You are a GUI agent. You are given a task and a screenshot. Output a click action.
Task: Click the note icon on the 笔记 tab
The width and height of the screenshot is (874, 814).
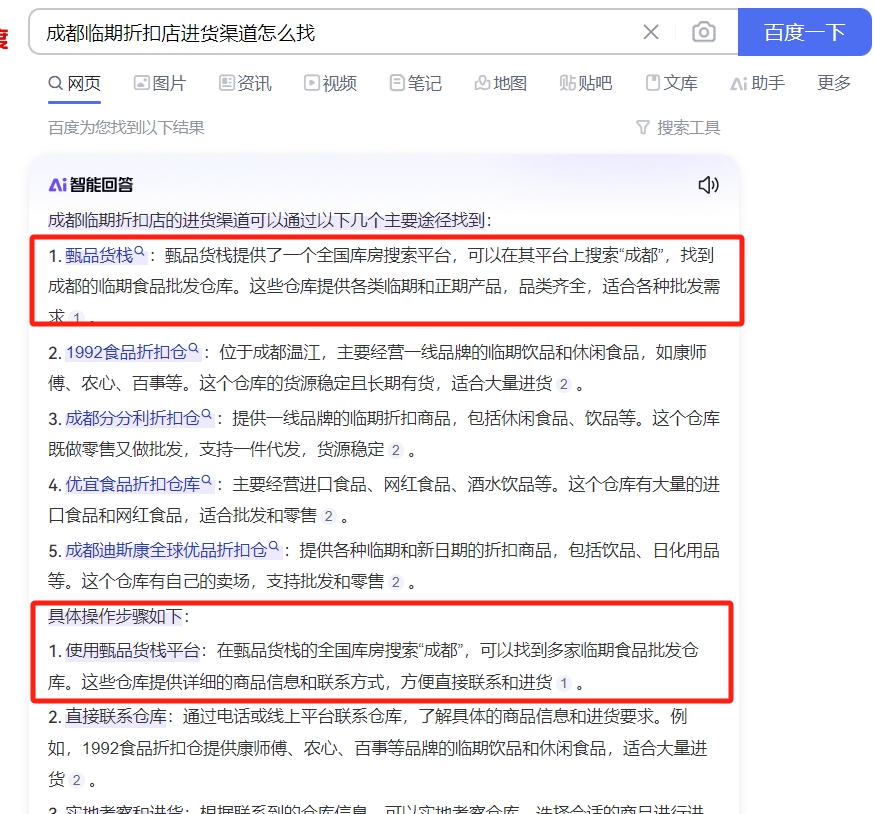pyautogui.click(x=397, y=84)
